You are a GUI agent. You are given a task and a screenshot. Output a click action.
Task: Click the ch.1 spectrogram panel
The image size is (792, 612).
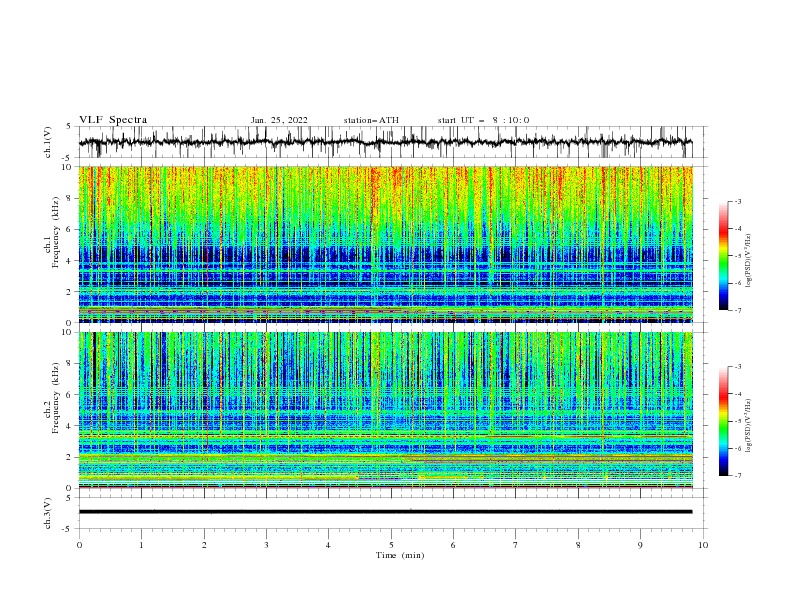[386, 244]
